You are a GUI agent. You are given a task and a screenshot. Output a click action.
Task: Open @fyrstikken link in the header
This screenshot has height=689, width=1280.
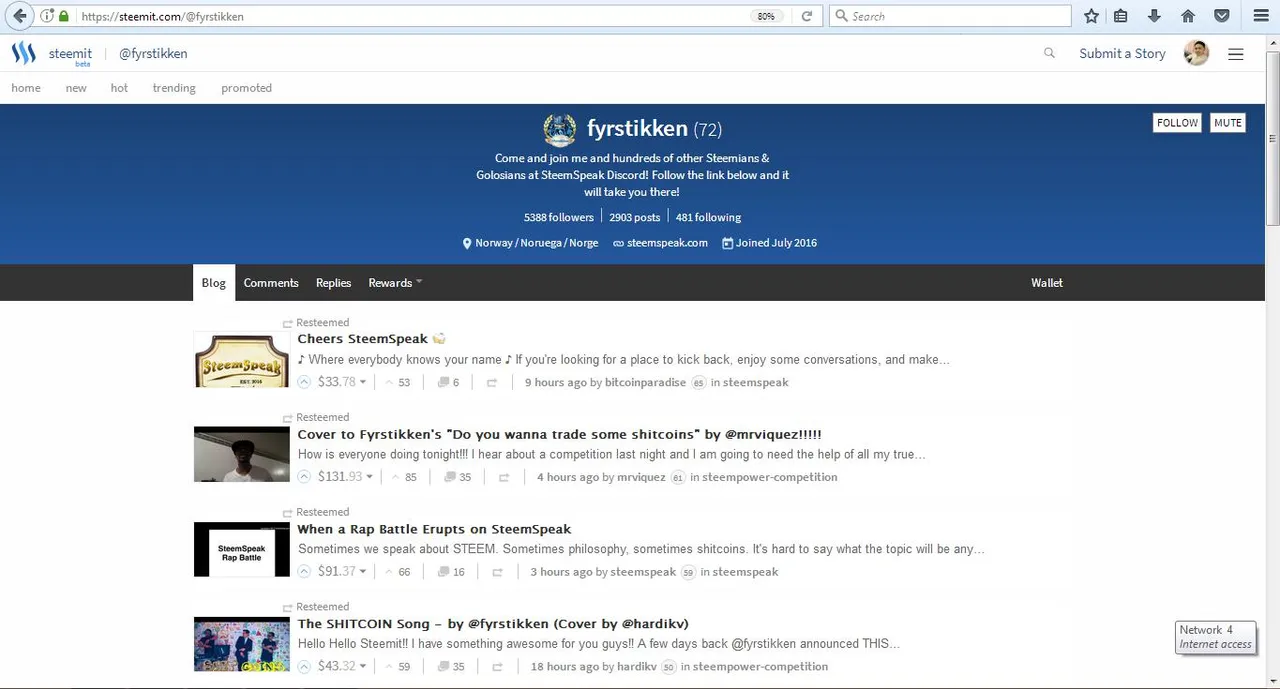pos(153,54)
